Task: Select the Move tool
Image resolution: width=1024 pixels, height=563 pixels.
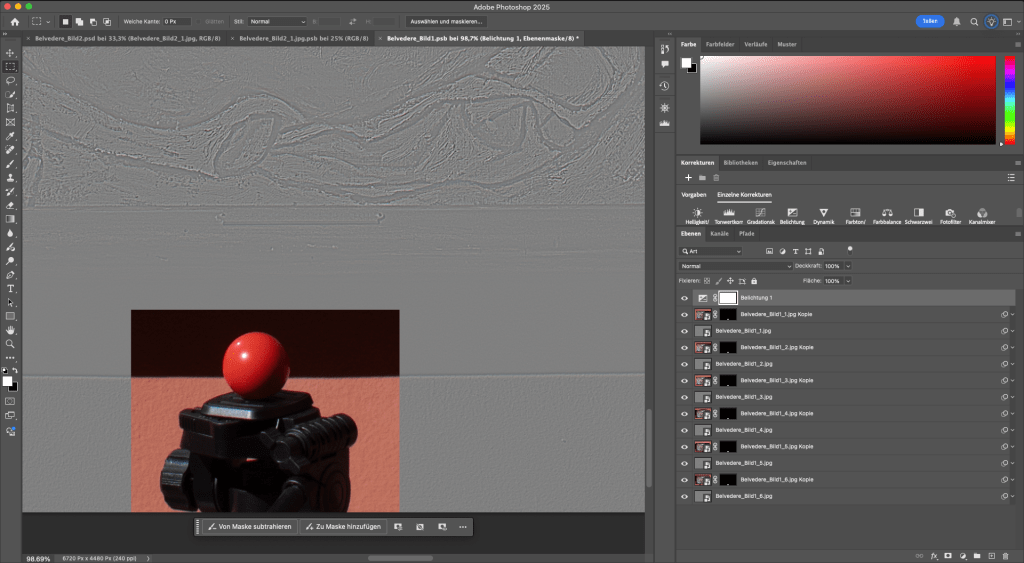Action: coord(10,52)
